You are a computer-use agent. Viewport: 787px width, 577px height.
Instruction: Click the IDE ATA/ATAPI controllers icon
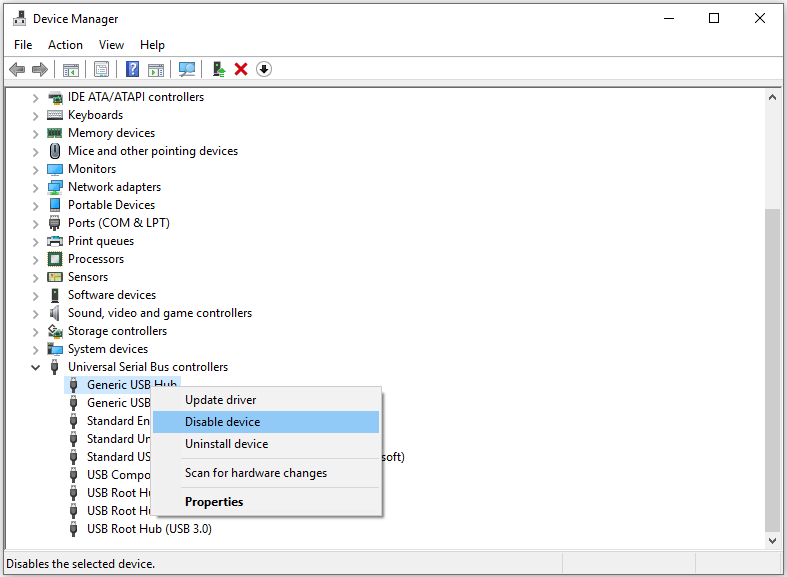pyautogui.click(x=55, y=97)
